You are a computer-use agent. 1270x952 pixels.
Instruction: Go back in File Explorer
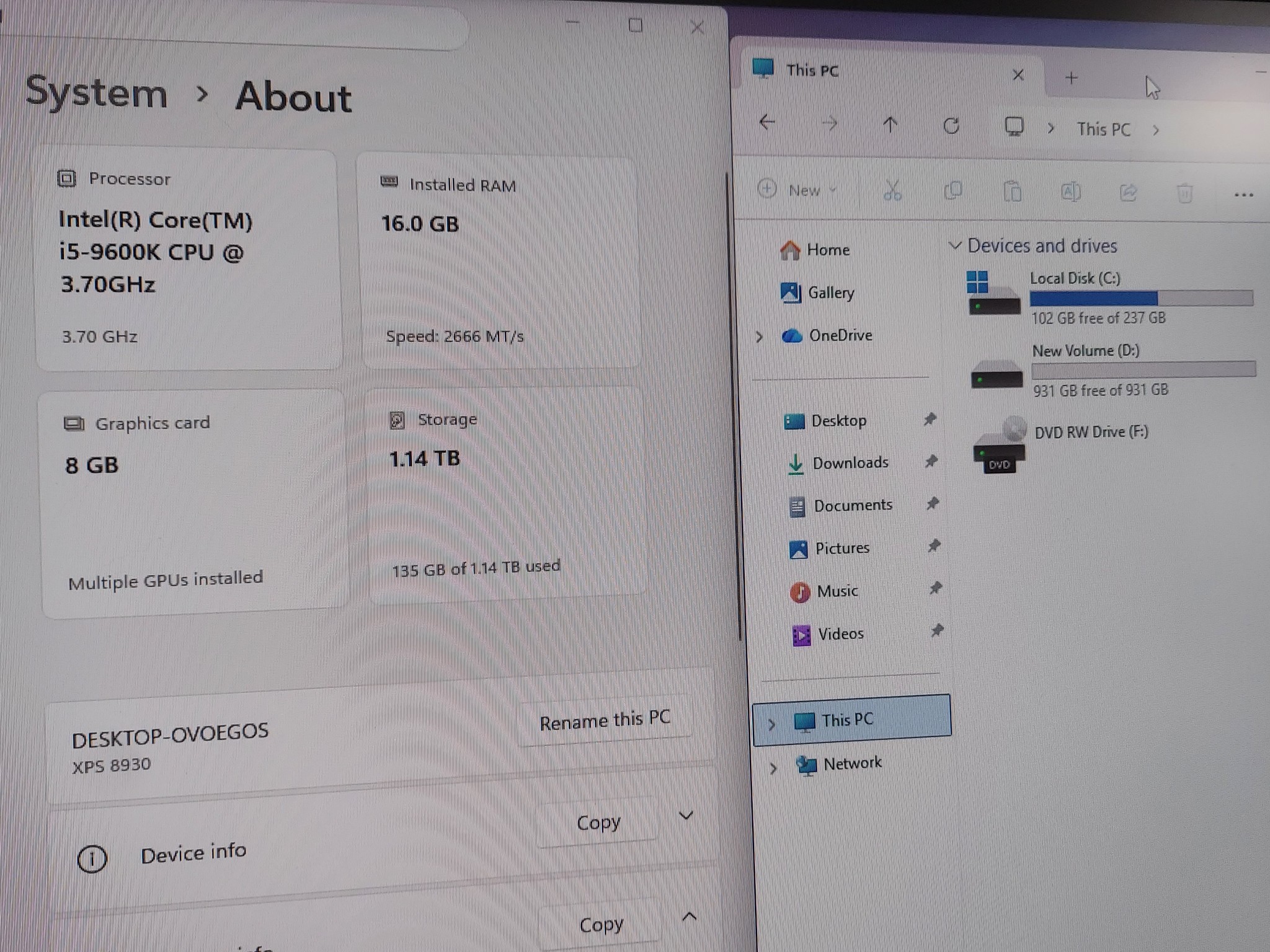(x=767, y=122)
